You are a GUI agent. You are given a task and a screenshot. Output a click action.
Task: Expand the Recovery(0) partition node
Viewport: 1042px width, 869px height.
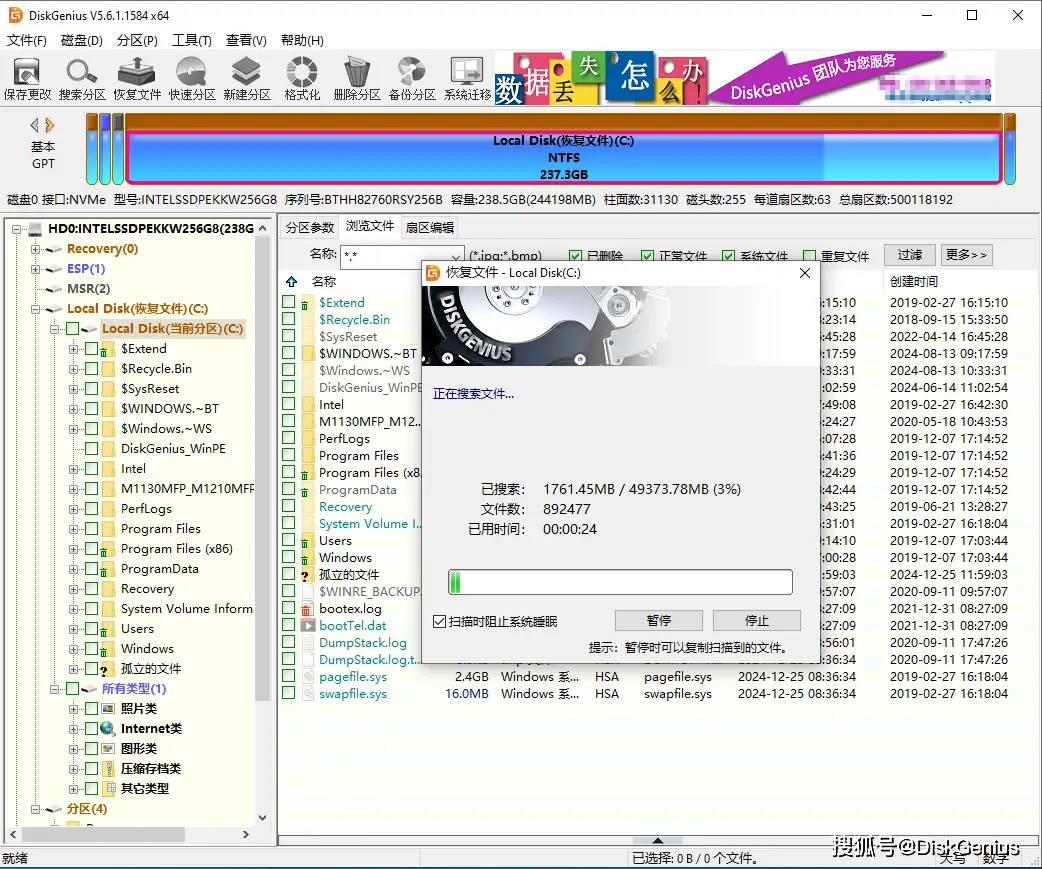36,249
